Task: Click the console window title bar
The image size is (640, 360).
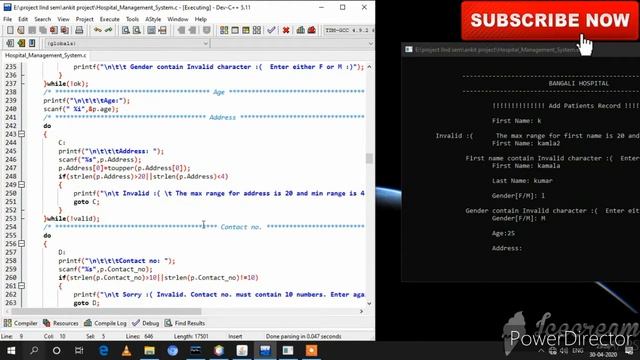Action: 520,49
